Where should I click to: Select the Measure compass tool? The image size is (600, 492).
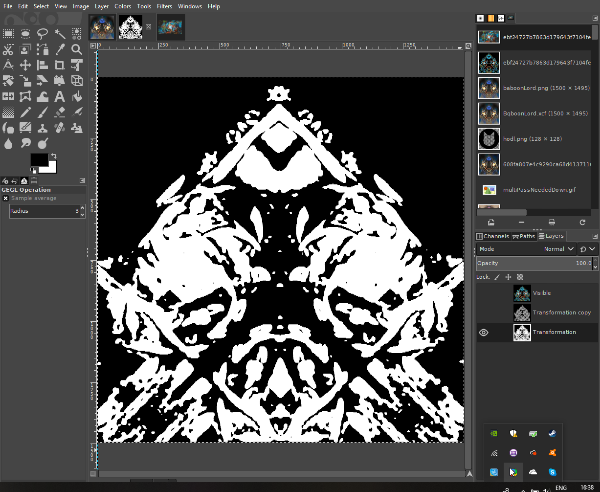tap(8, 65)
